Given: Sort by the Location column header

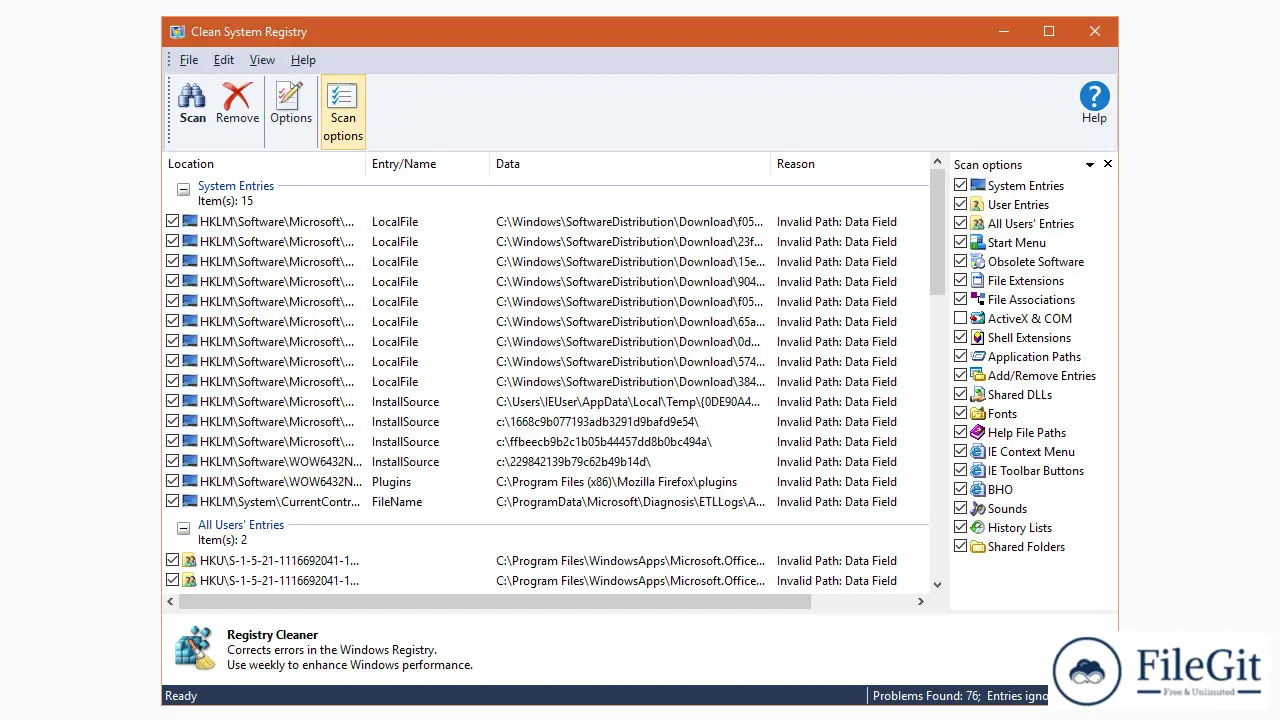Looking at the screenshot, I should tap(264, 164).
